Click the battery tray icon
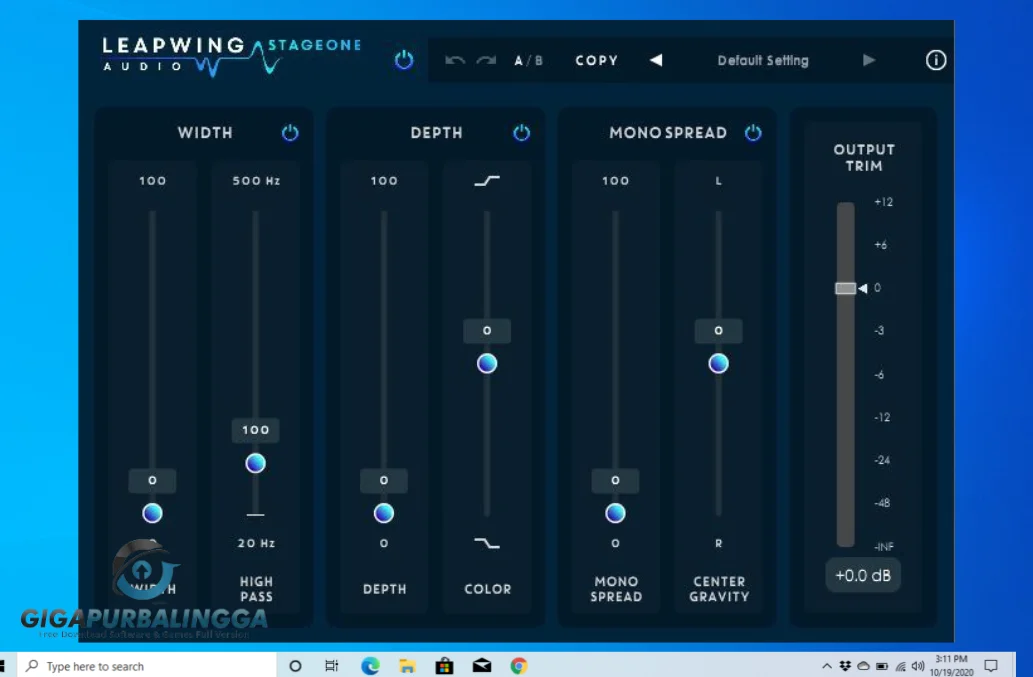1033x677 pixels. (x=882, y=666)
